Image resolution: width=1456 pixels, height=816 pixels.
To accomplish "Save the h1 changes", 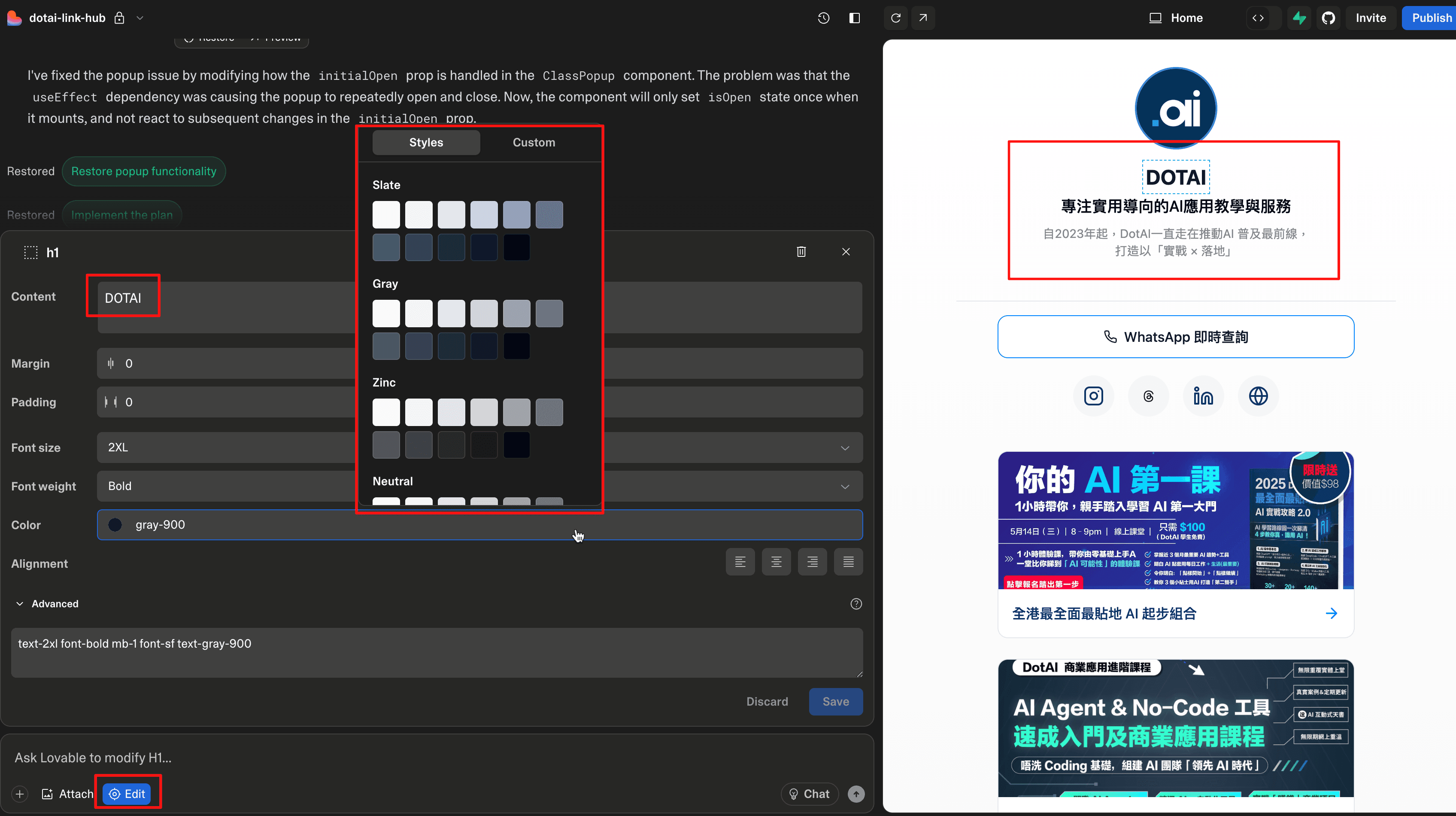I will (836, 702).
